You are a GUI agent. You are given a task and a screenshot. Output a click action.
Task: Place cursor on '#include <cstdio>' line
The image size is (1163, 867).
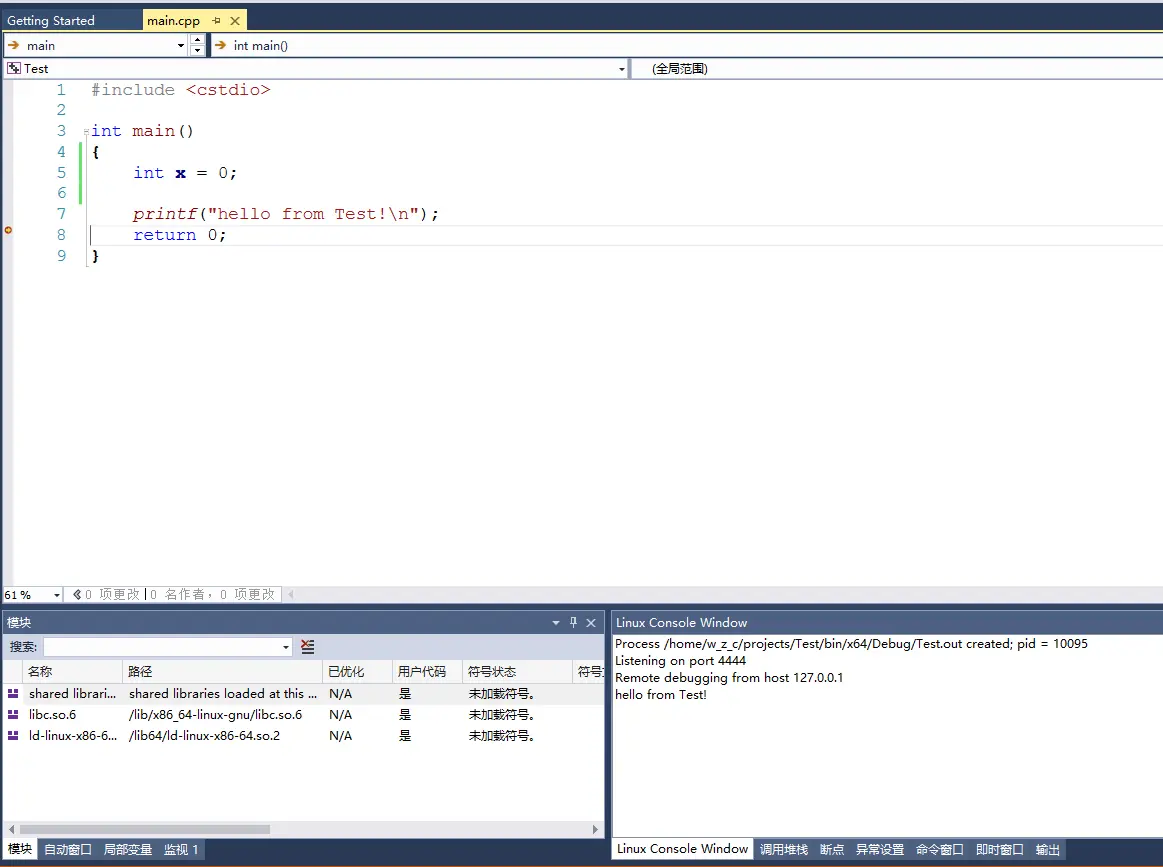click(x=181, y=90)
